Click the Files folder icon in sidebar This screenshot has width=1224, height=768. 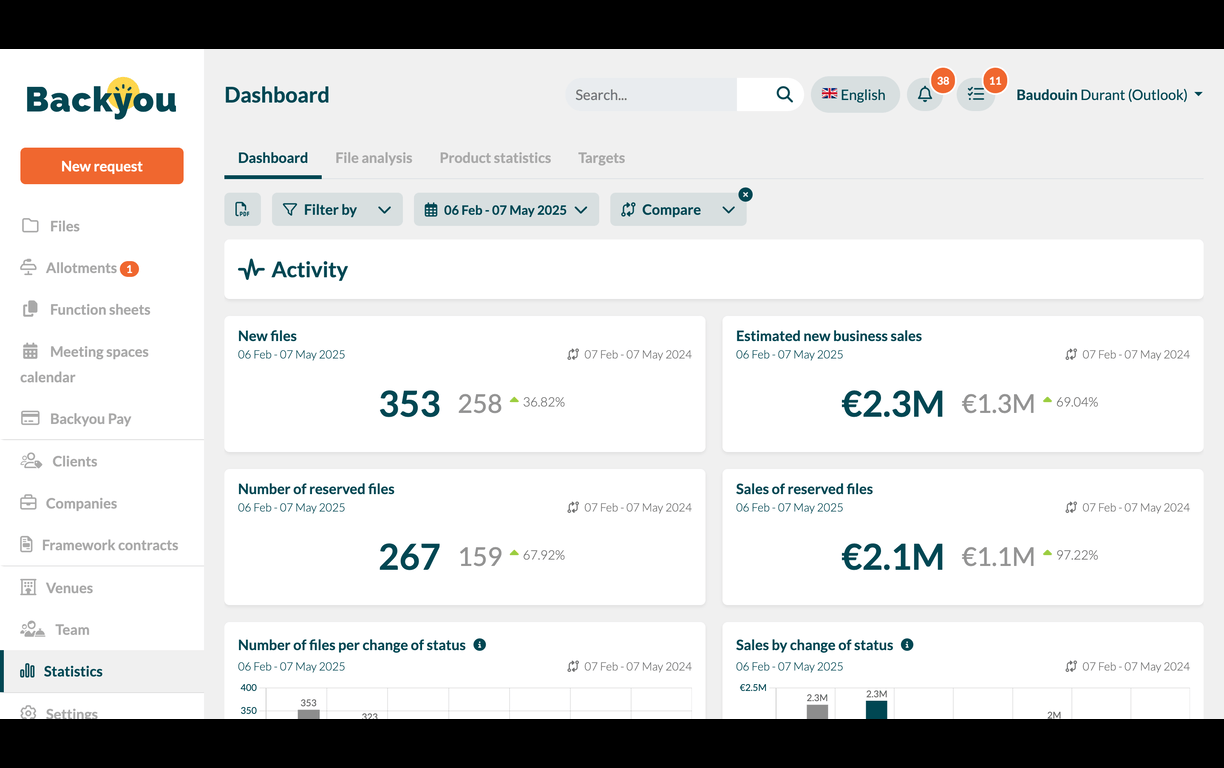[31, 226]
